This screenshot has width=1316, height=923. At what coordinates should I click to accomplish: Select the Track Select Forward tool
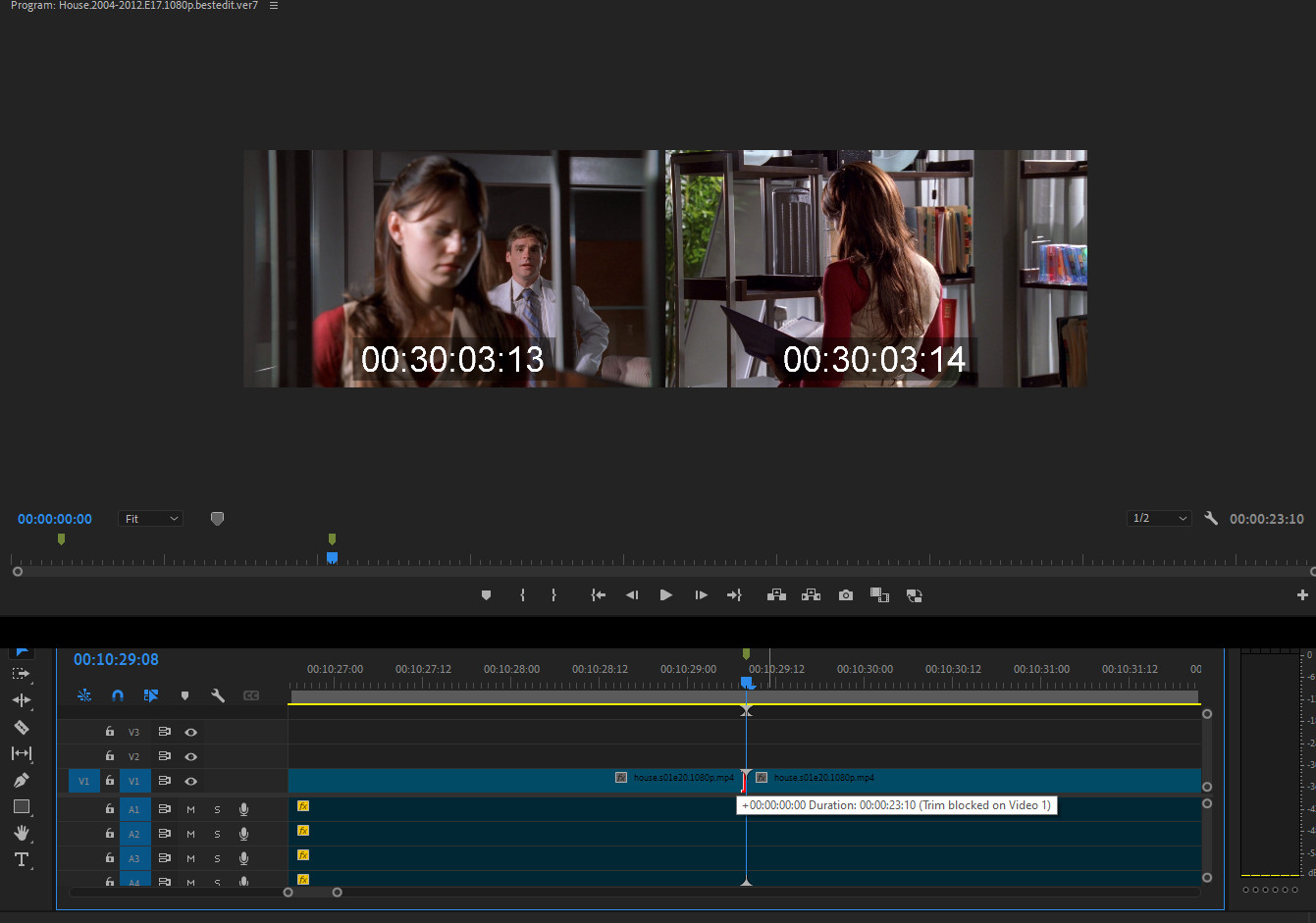(21, 674)
